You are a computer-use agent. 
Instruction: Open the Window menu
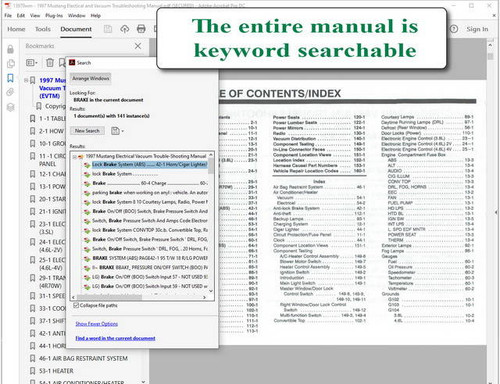click(77, 16)
